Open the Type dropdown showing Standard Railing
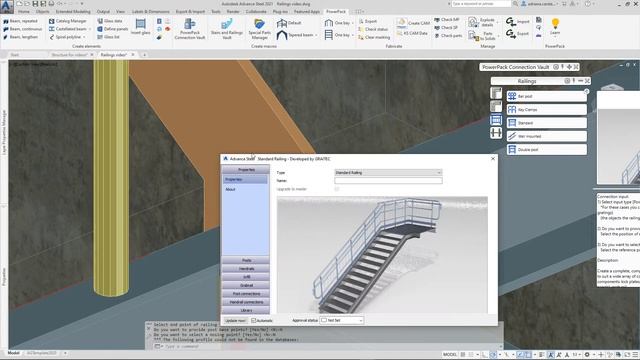The height and width of the screenshot is (360, 640). 388,173
